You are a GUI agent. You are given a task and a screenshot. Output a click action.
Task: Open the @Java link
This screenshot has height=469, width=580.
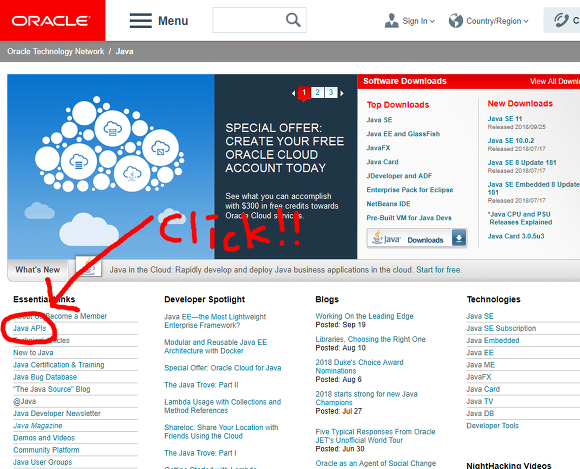(25, 402)
